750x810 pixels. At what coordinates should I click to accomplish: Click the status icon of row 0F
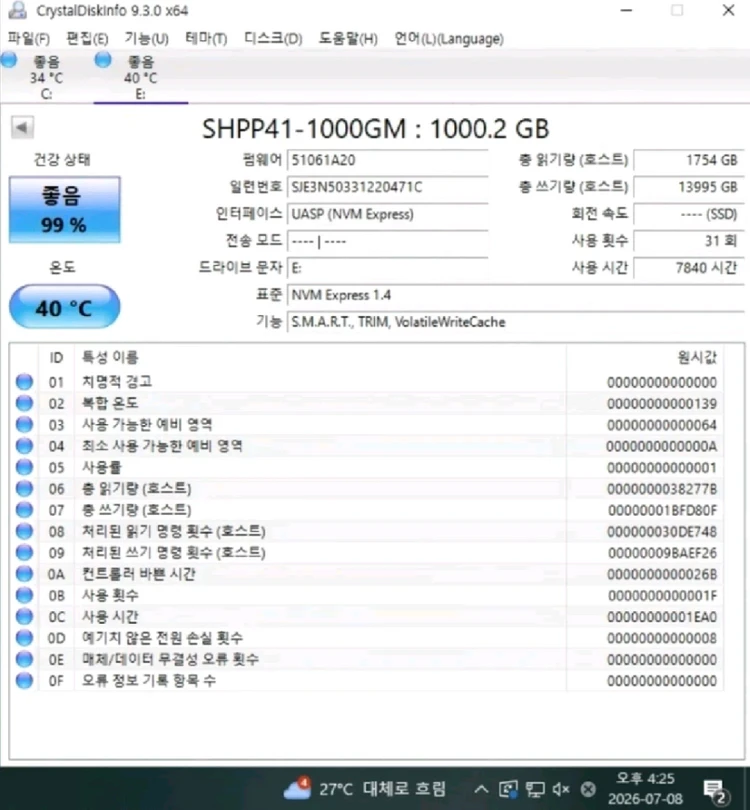tap(24, 680)
